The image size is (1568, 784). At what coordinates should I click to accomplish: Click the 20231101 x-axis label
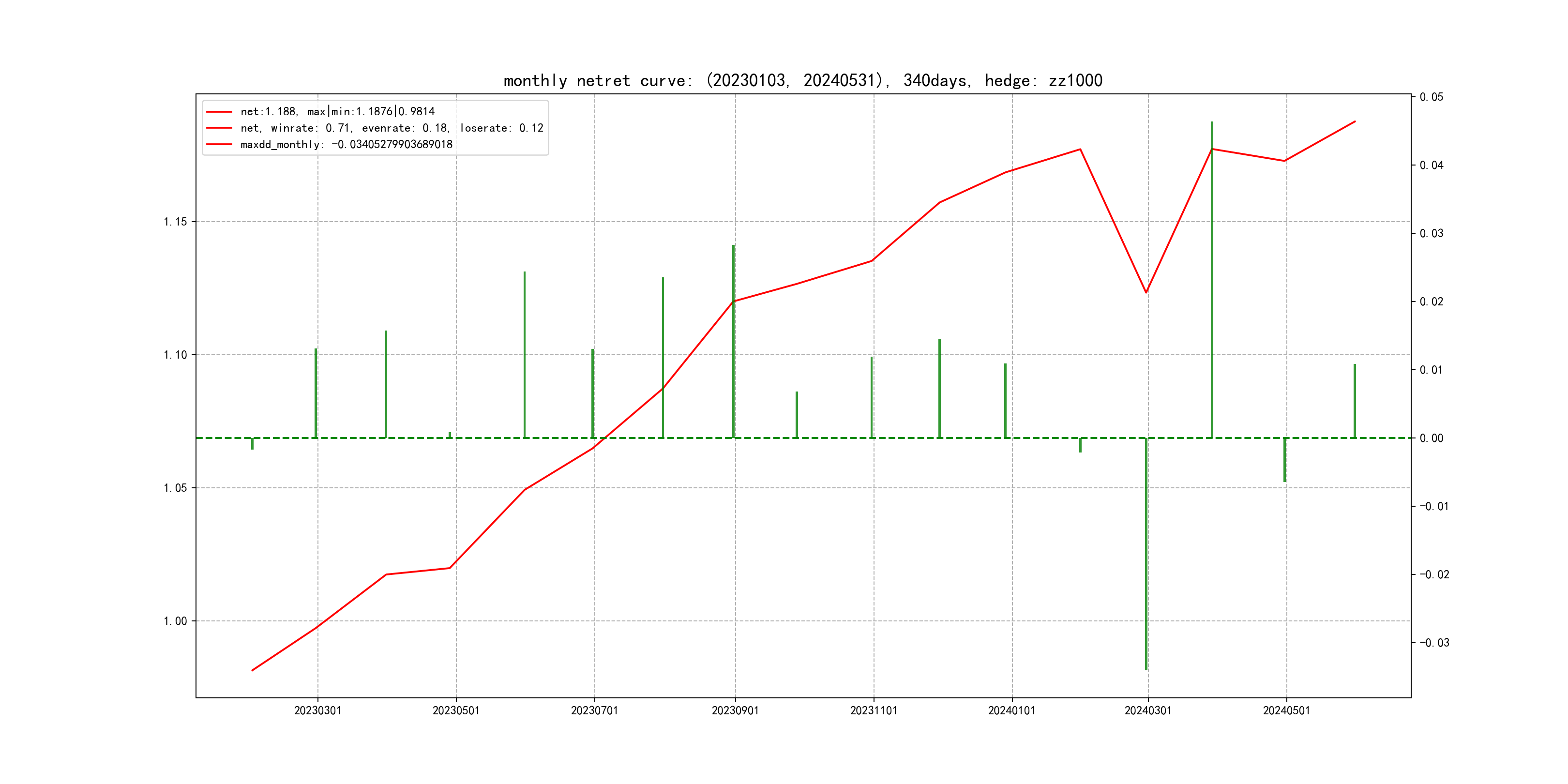873,710
